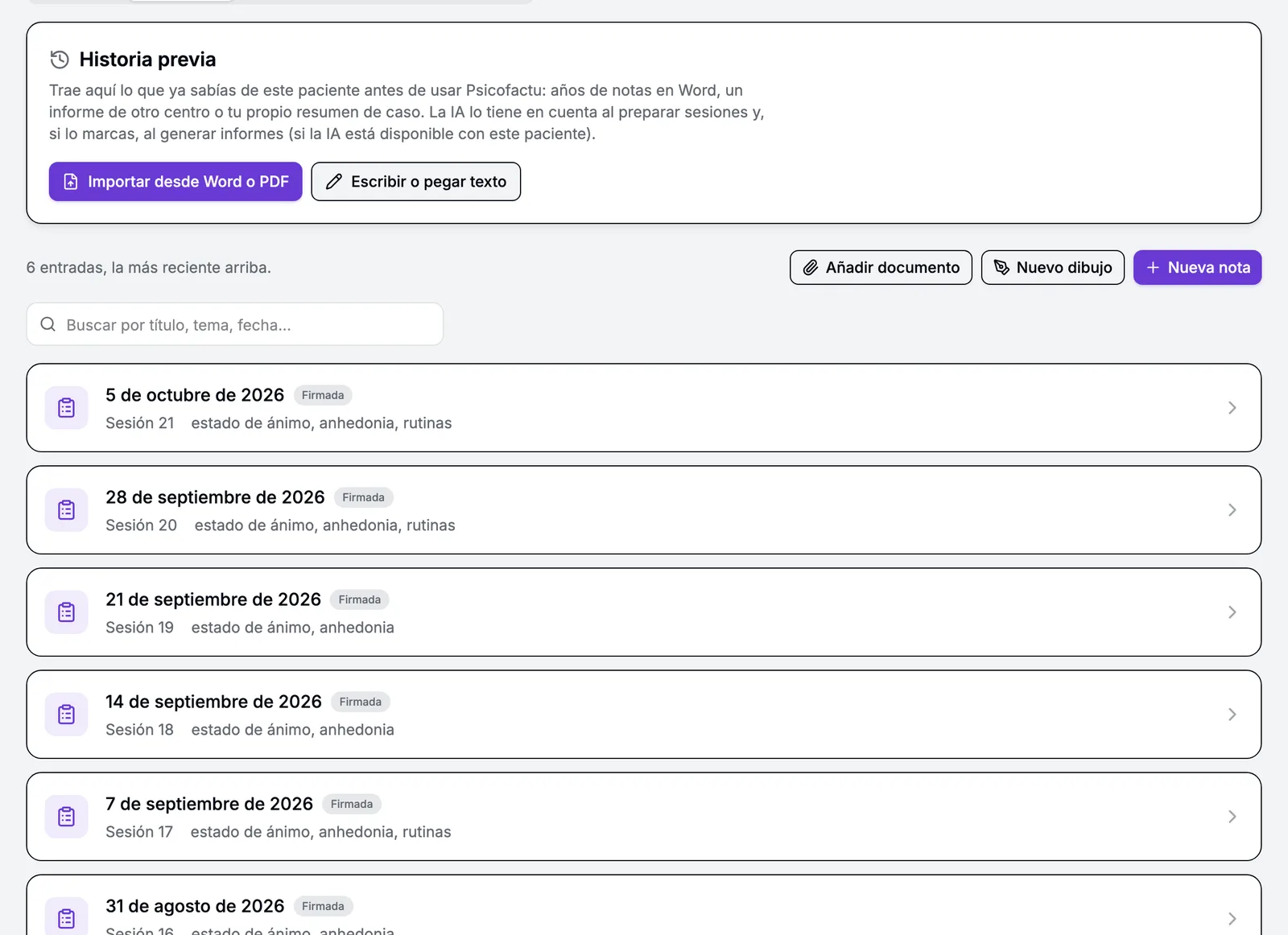Viewport: 1288px width, 935px height.
Task: Choose Escribir o pegar texto
Action: tap(416, 182)
